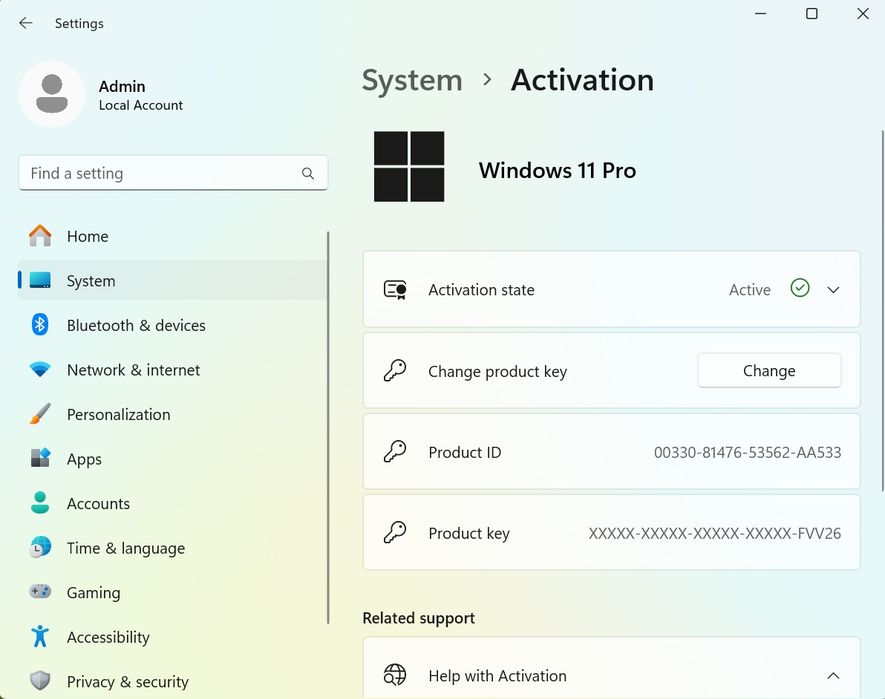Open Gaming settings
The height and width of the screenshot is (699, 885).
click(x=172, y=592)
